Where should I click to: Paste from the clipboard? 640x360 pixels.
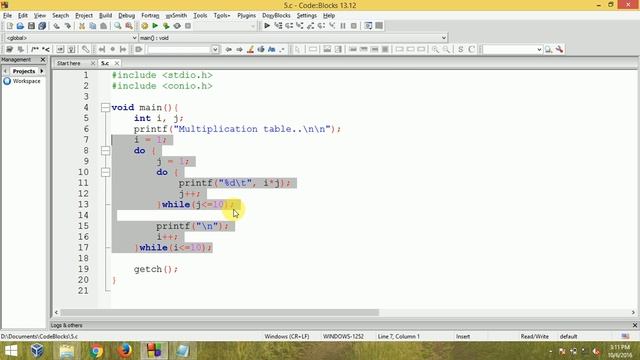[104, 26]
